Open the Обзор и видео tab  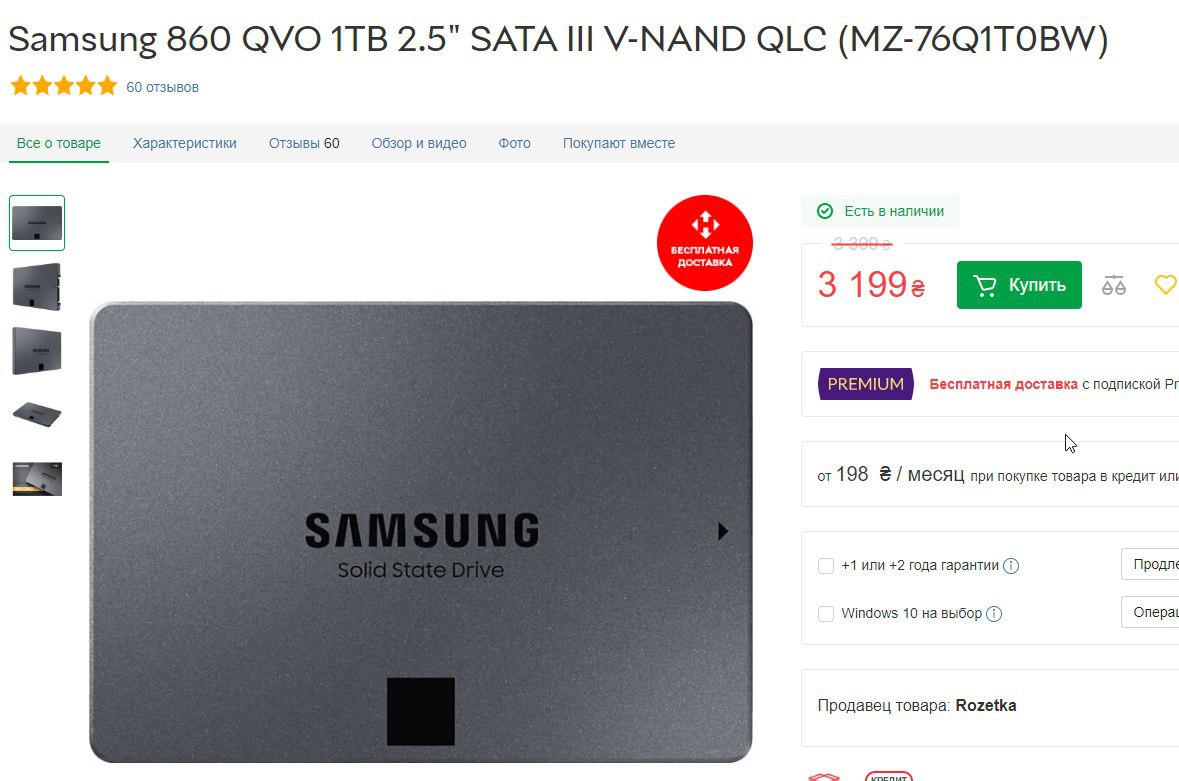pos(419,143)
